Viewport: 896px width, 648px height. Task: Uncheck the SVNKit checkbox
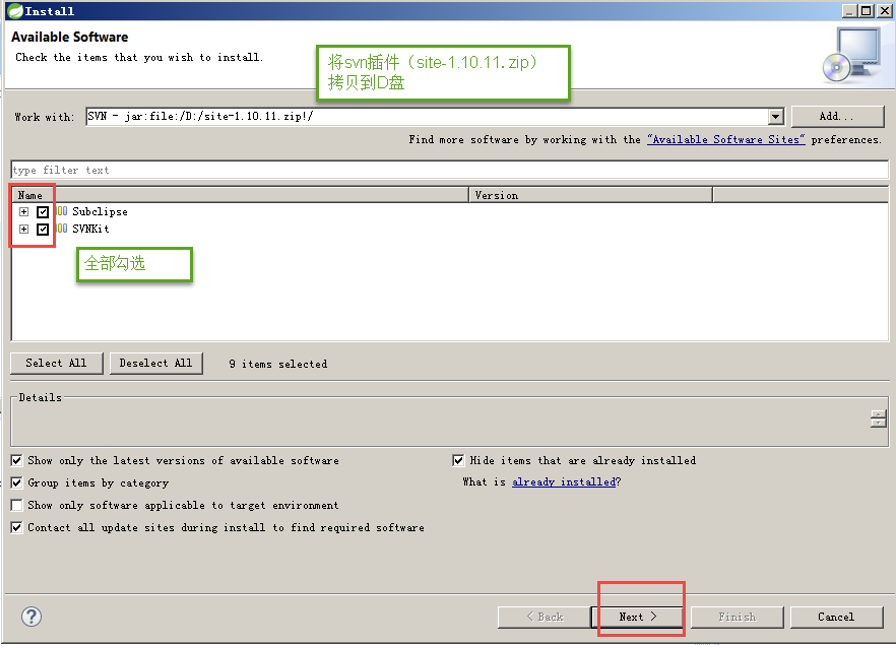(43, 229)
